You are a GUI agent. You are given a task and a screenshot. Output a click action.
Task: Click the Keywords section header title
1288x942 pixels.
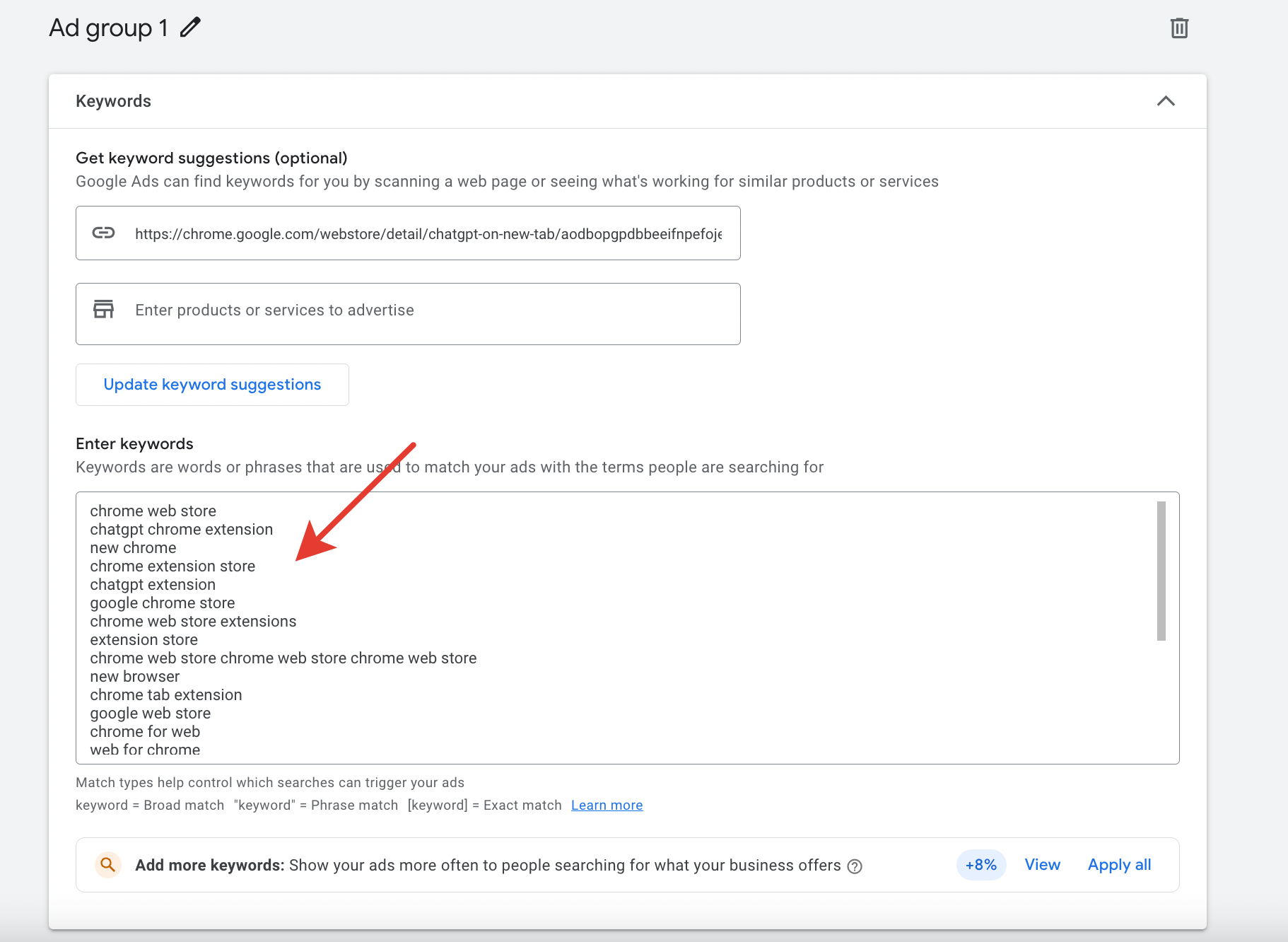pyautogui.click(x=113, y=101)
